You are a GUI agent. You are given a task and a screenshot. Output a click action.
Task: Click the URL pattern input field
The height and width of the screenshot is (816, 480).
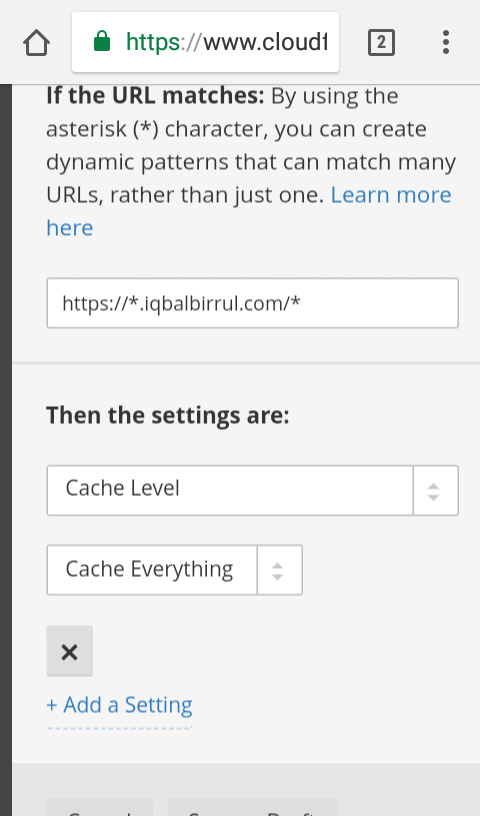(x=252, y=303)
